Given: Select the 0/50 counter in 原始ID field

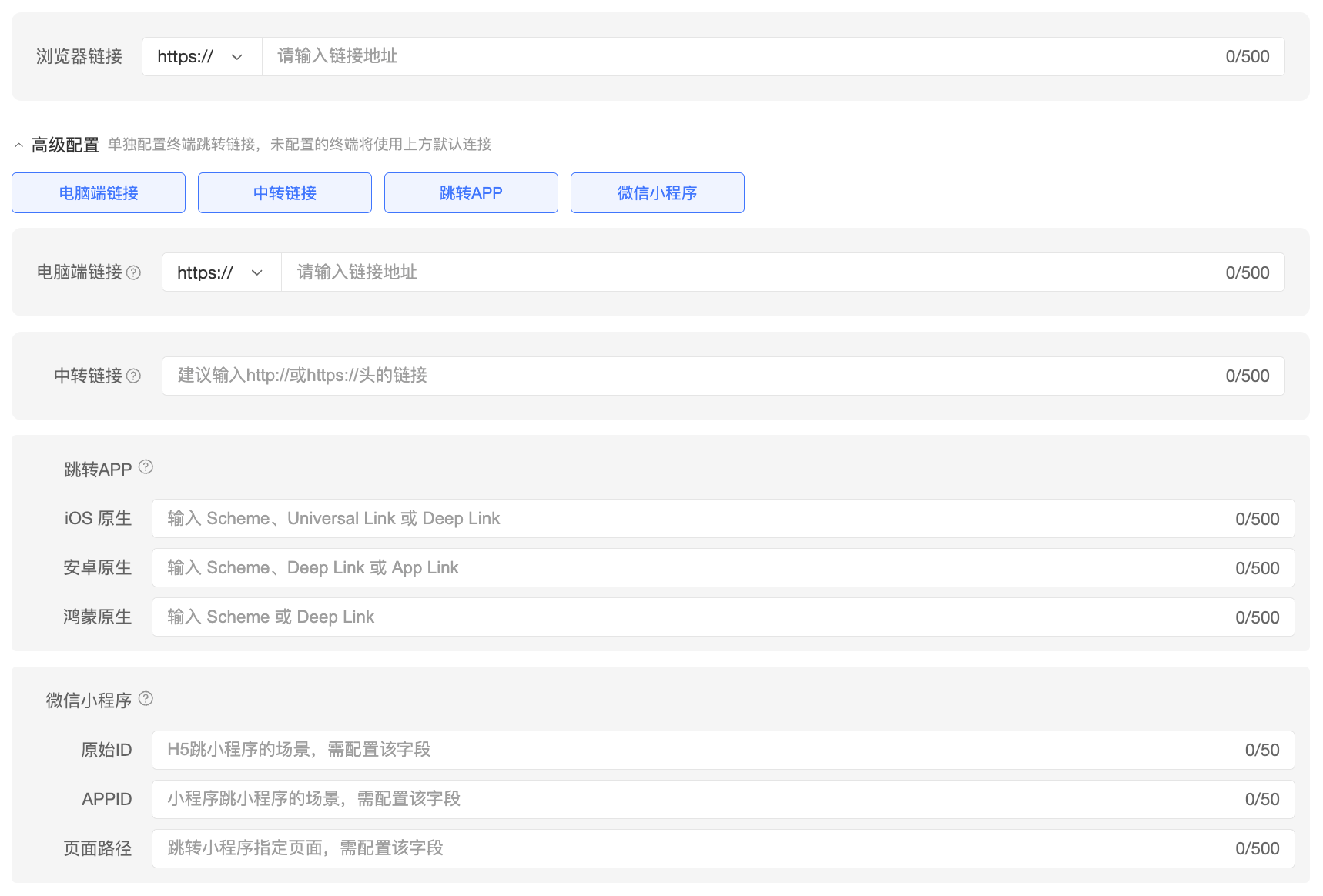Looking at the screenshot, I should point(1262,750).
